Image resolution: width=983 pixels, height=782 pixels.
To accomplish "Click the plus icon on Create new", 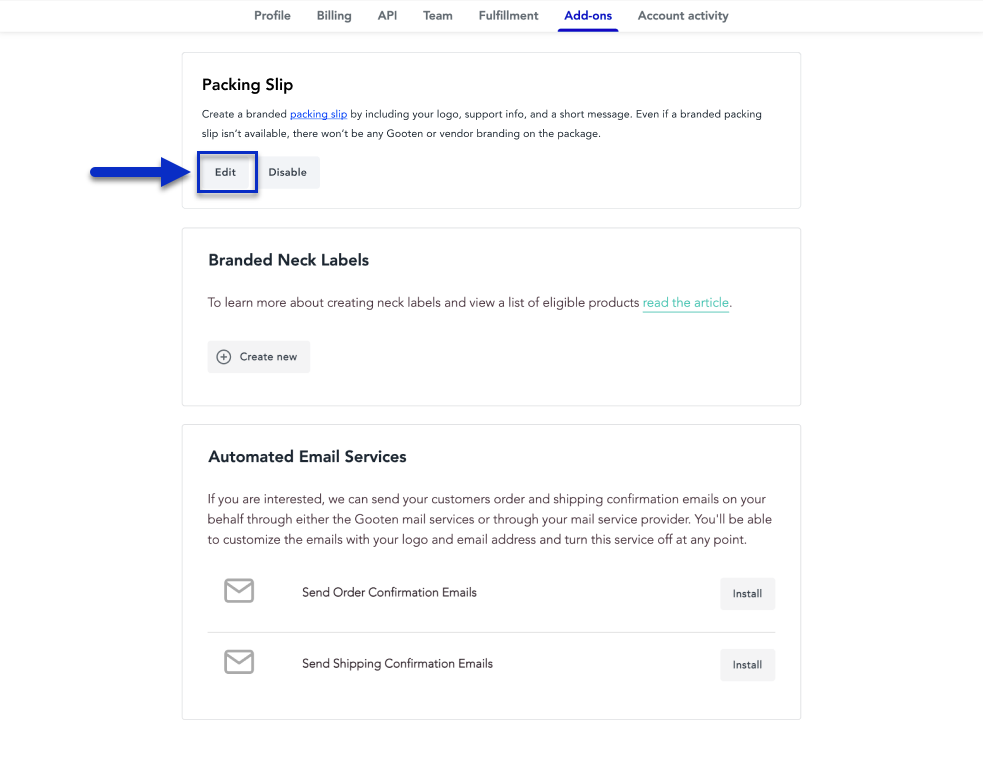I will pyautogui.click(x=224, y=357).
